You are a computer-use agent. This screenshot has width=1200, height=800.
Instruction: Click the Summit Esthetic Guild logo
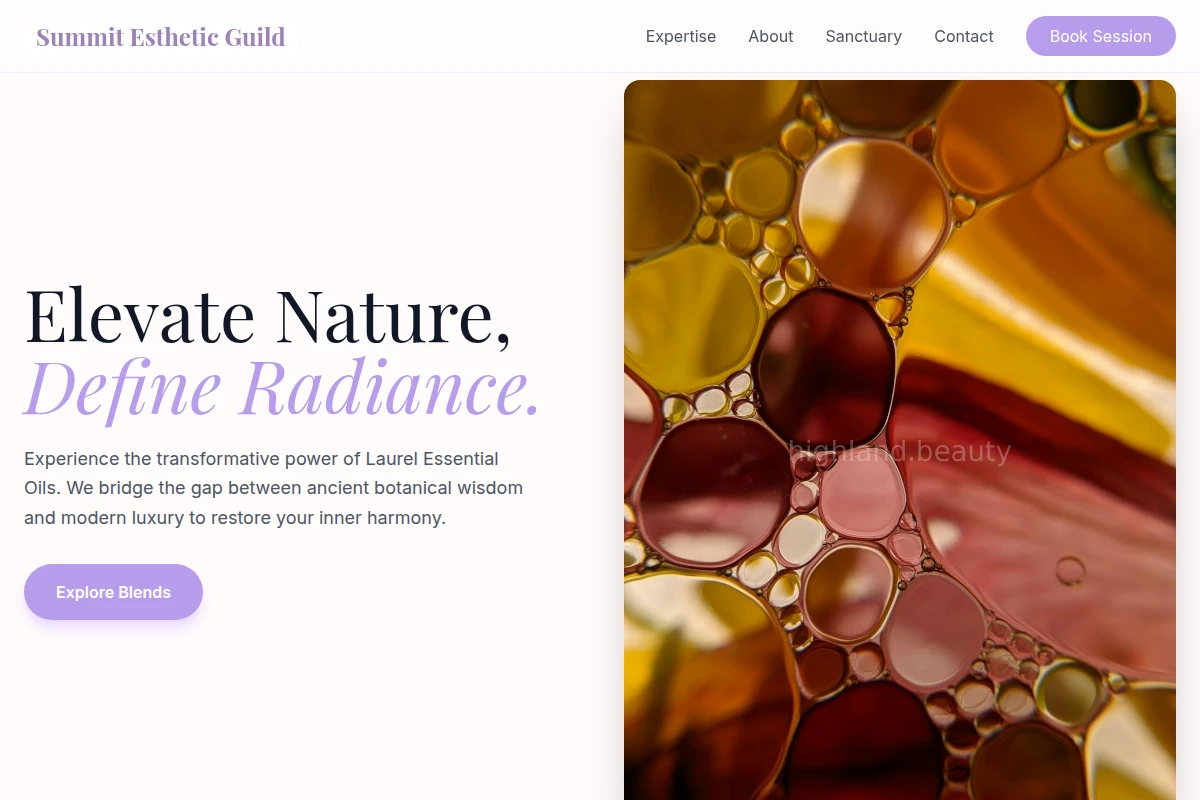pyautogui.click(x=161, y=37)
